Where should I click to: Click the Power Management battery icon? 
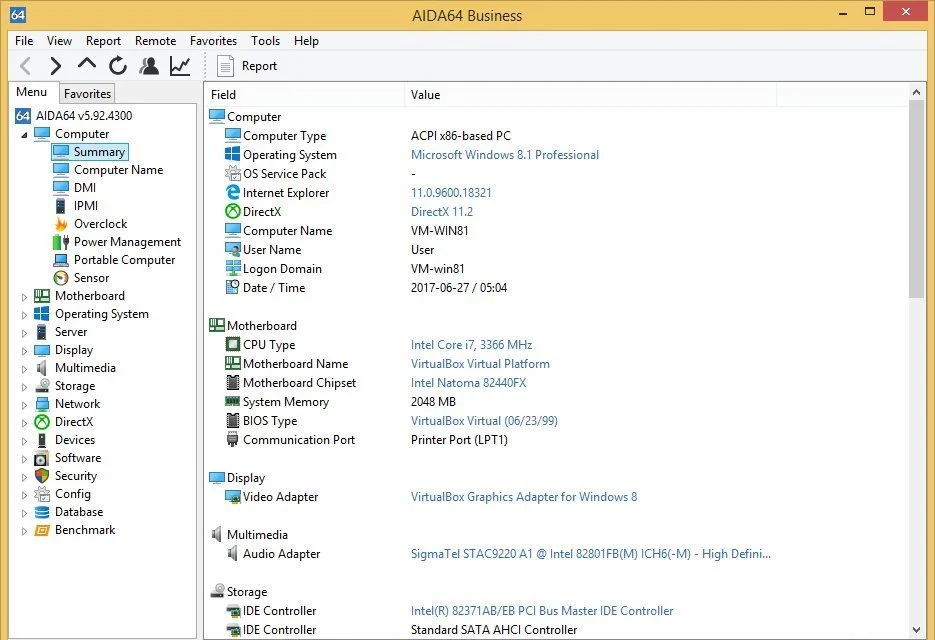click(x=61, y=242)
